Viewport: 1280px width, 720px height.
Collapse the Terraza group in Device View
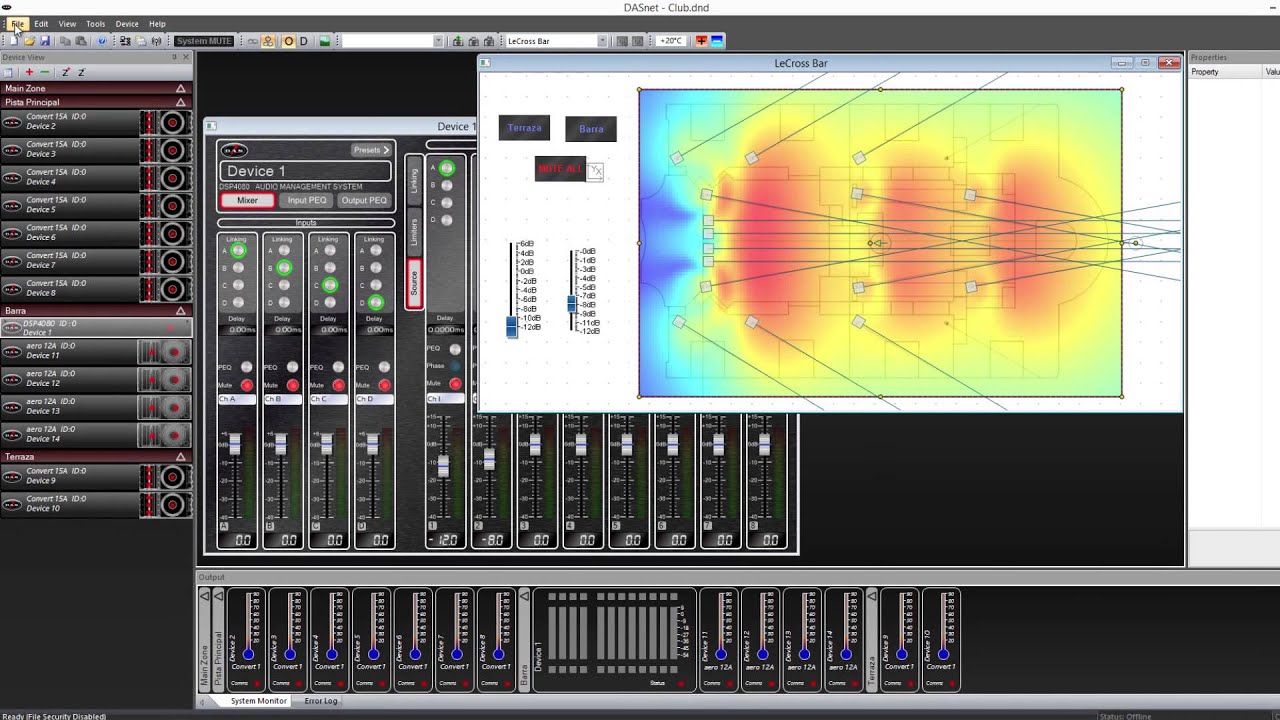click(x=180, y=457)
